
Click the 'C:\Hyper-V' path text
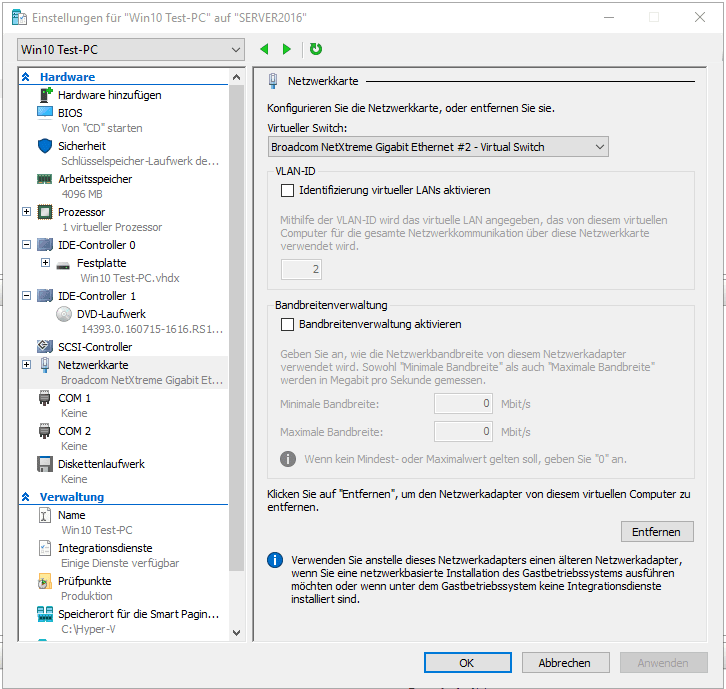[88, 629]
